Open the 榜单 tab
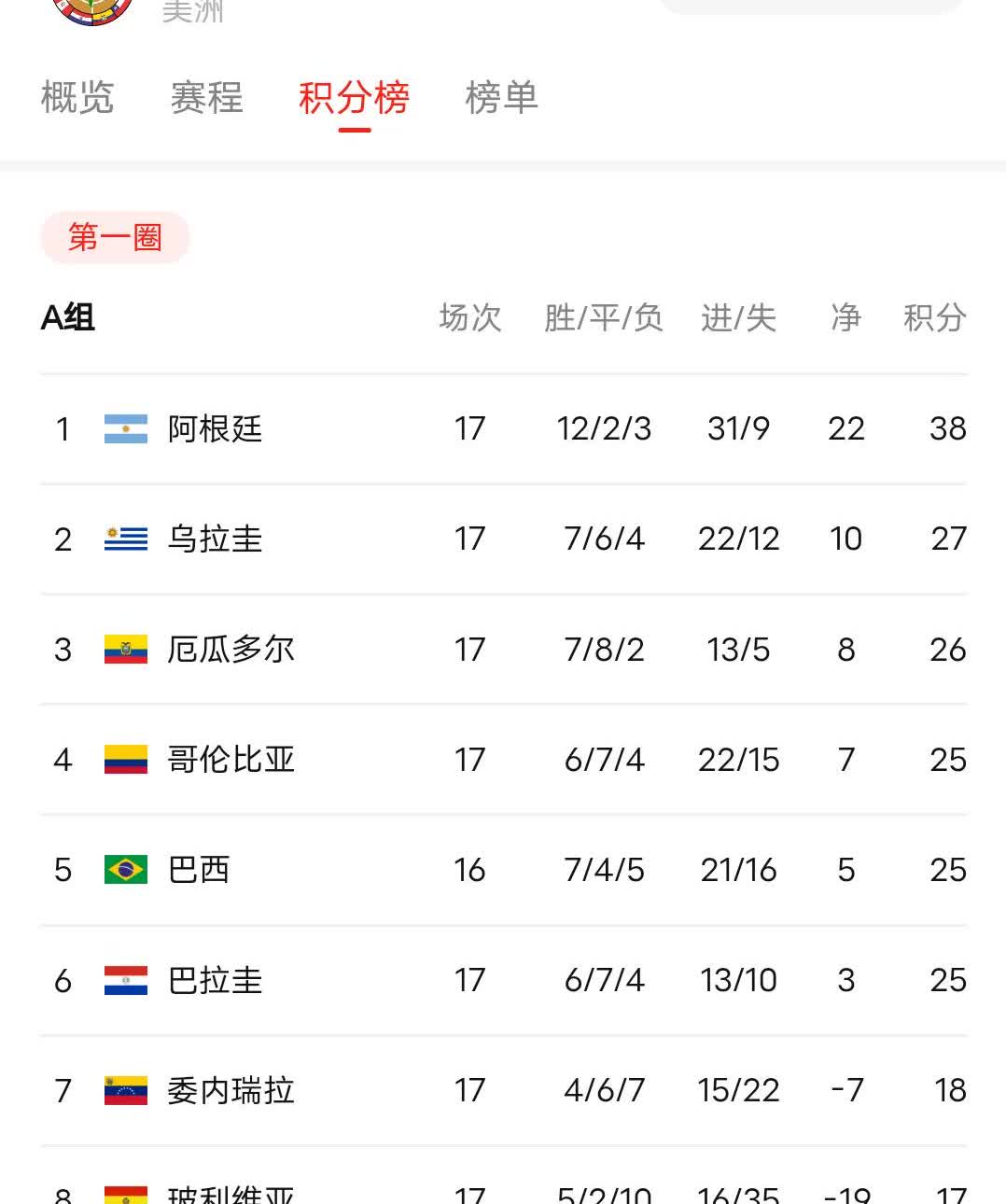The height and width of the screenshot is (1204, 1006). tap(501, 98)
